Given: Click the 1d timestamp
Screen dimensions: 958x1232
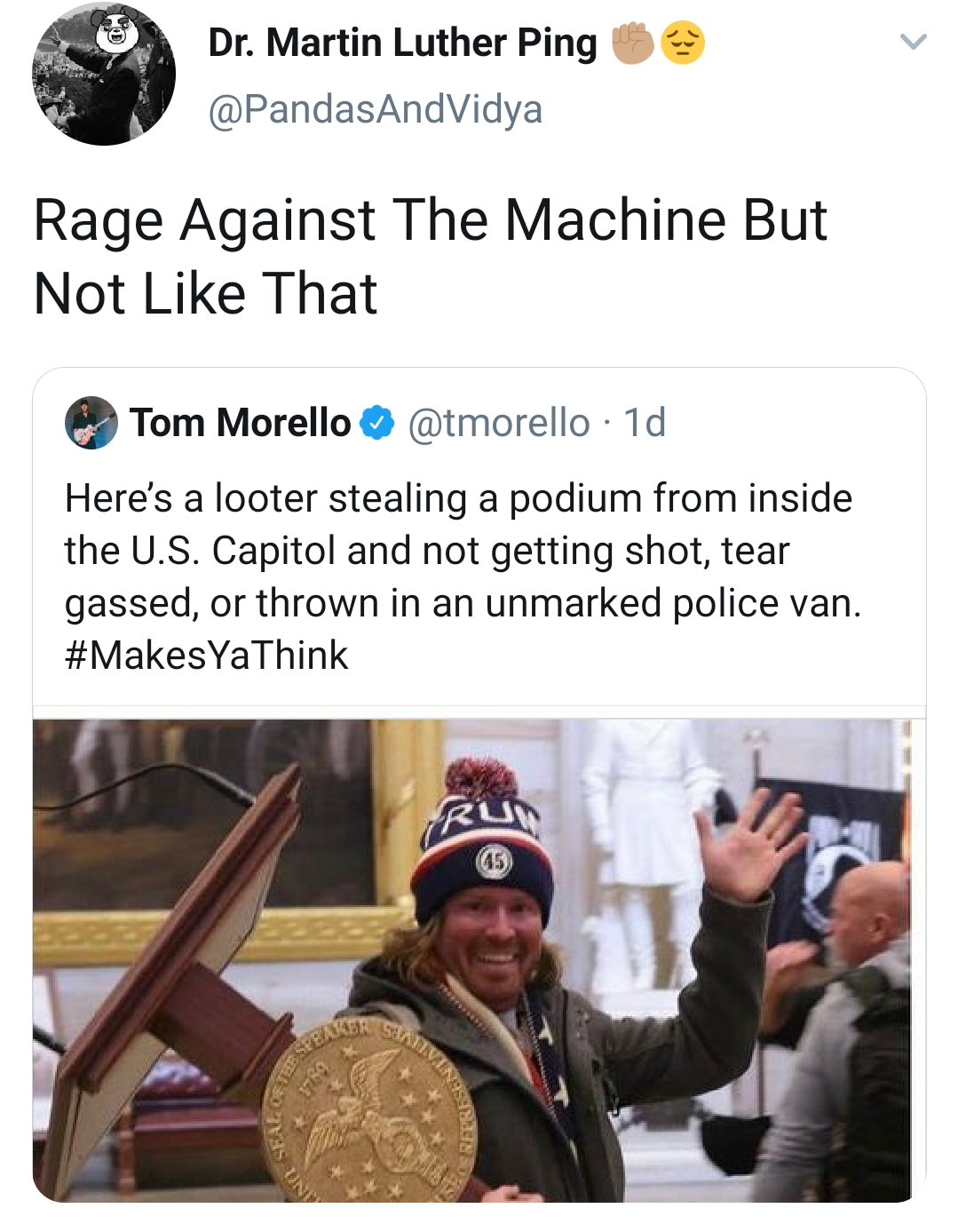Looking at the screenshot, I should [645, 423].
